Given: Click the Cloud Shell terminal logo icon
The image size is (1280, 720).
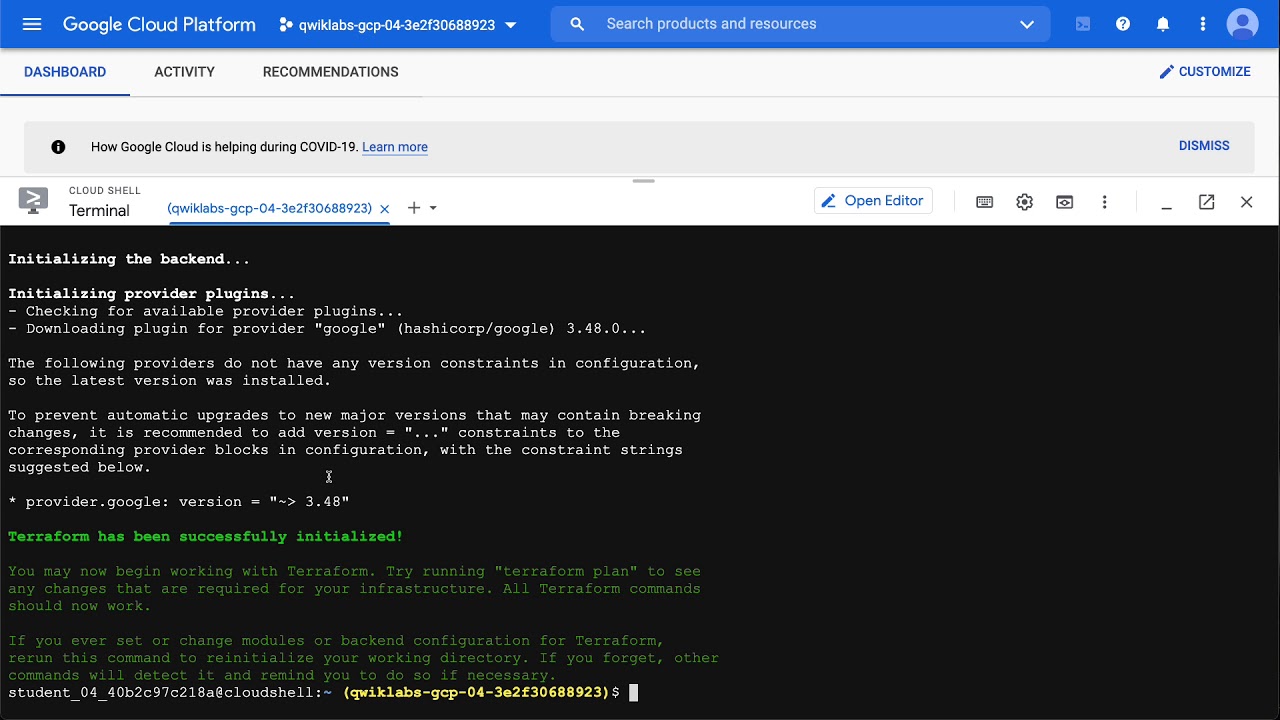Looking at the screenshot, I should pyautogui.click(x=33, y=201).
